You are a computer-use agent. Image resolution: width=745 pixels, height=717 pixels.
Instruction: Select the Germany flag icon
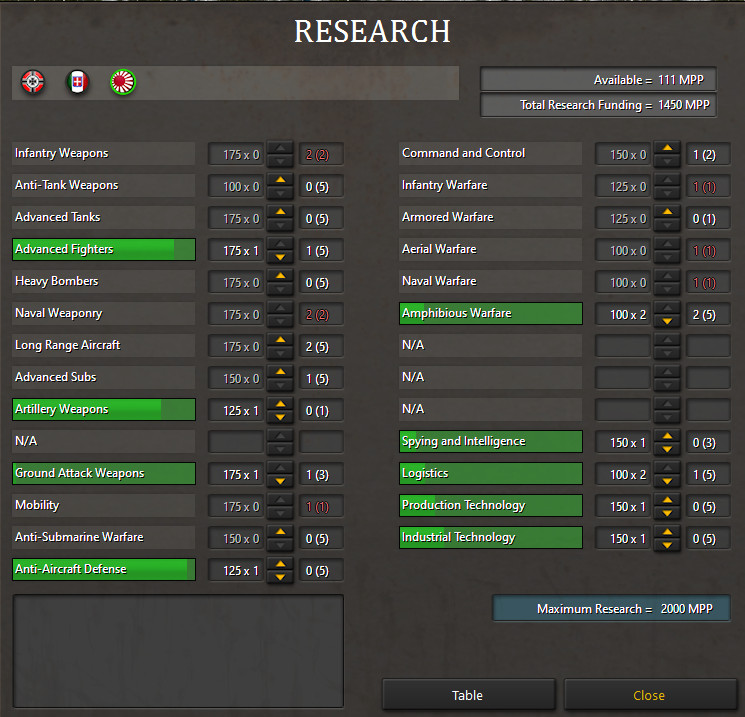(x=33, y=82)
